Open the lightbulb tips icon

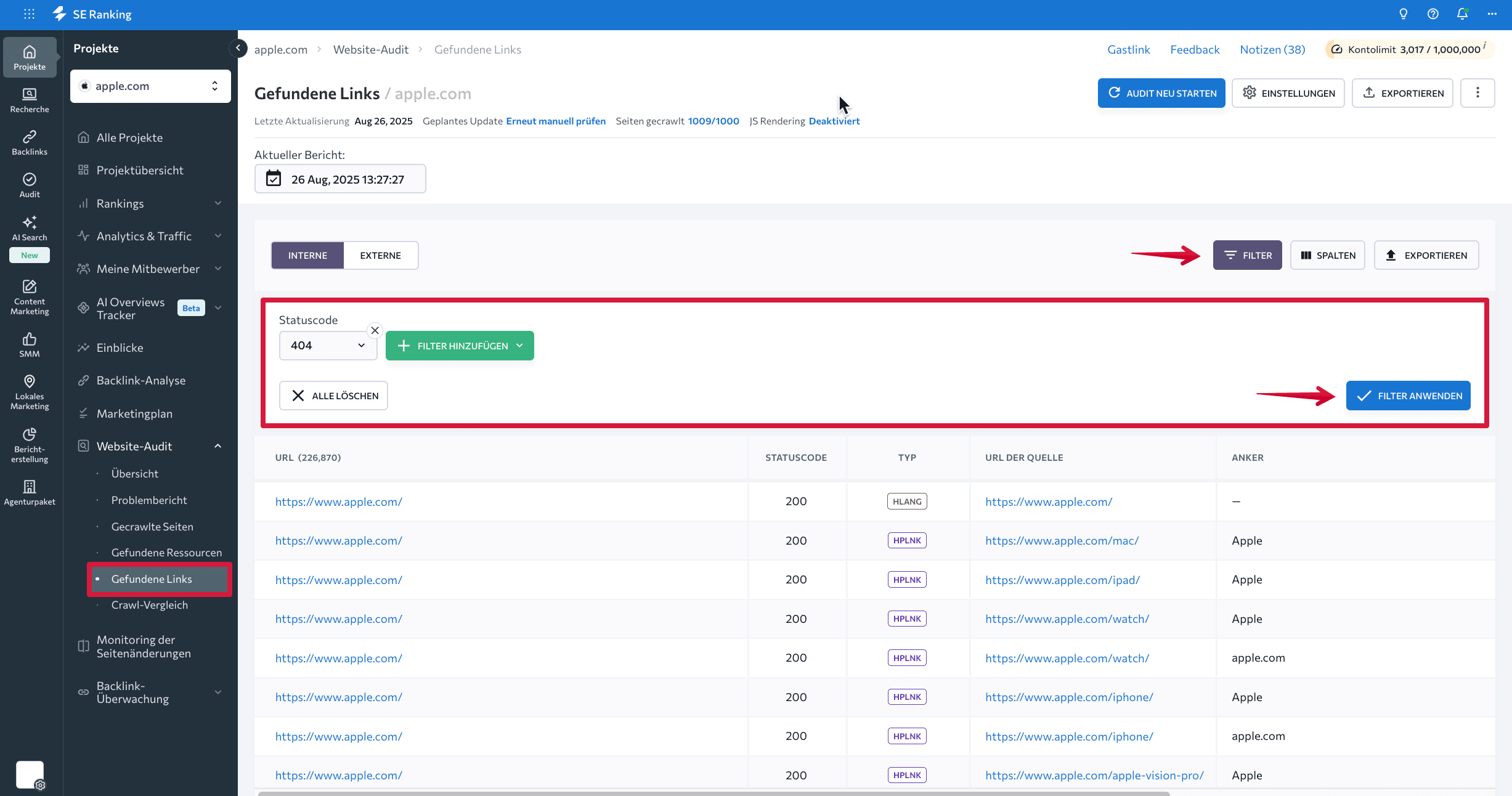(x=1403, y=14)
